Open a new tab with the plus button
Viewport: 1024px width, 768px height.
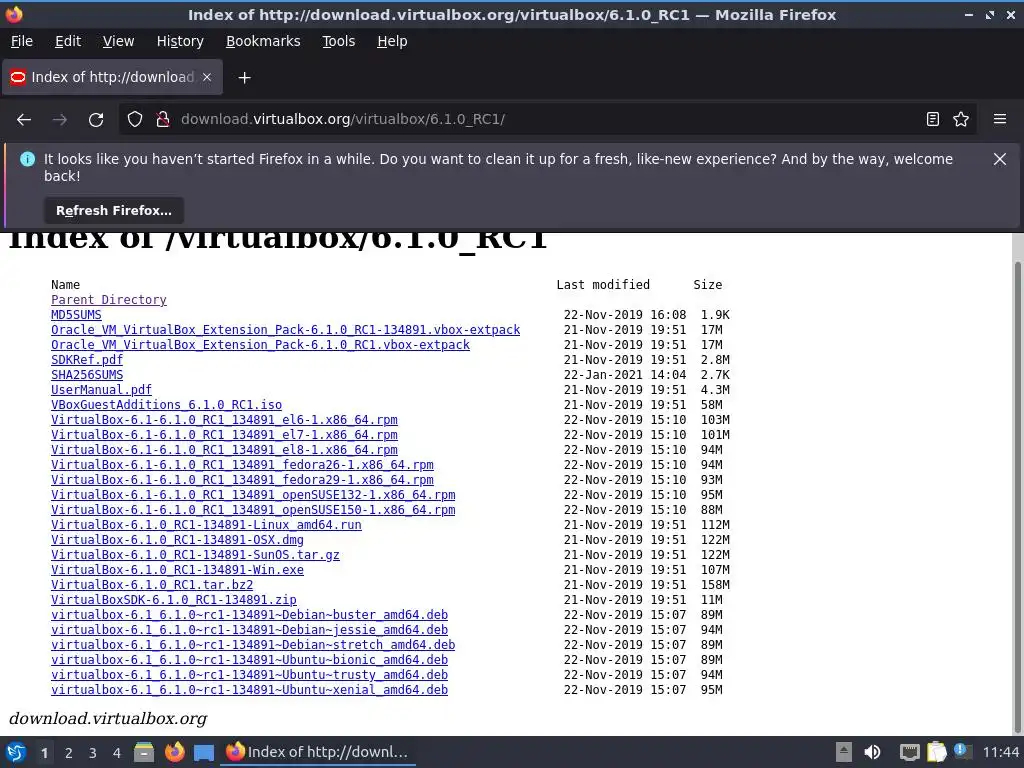[x=244, y=78]
